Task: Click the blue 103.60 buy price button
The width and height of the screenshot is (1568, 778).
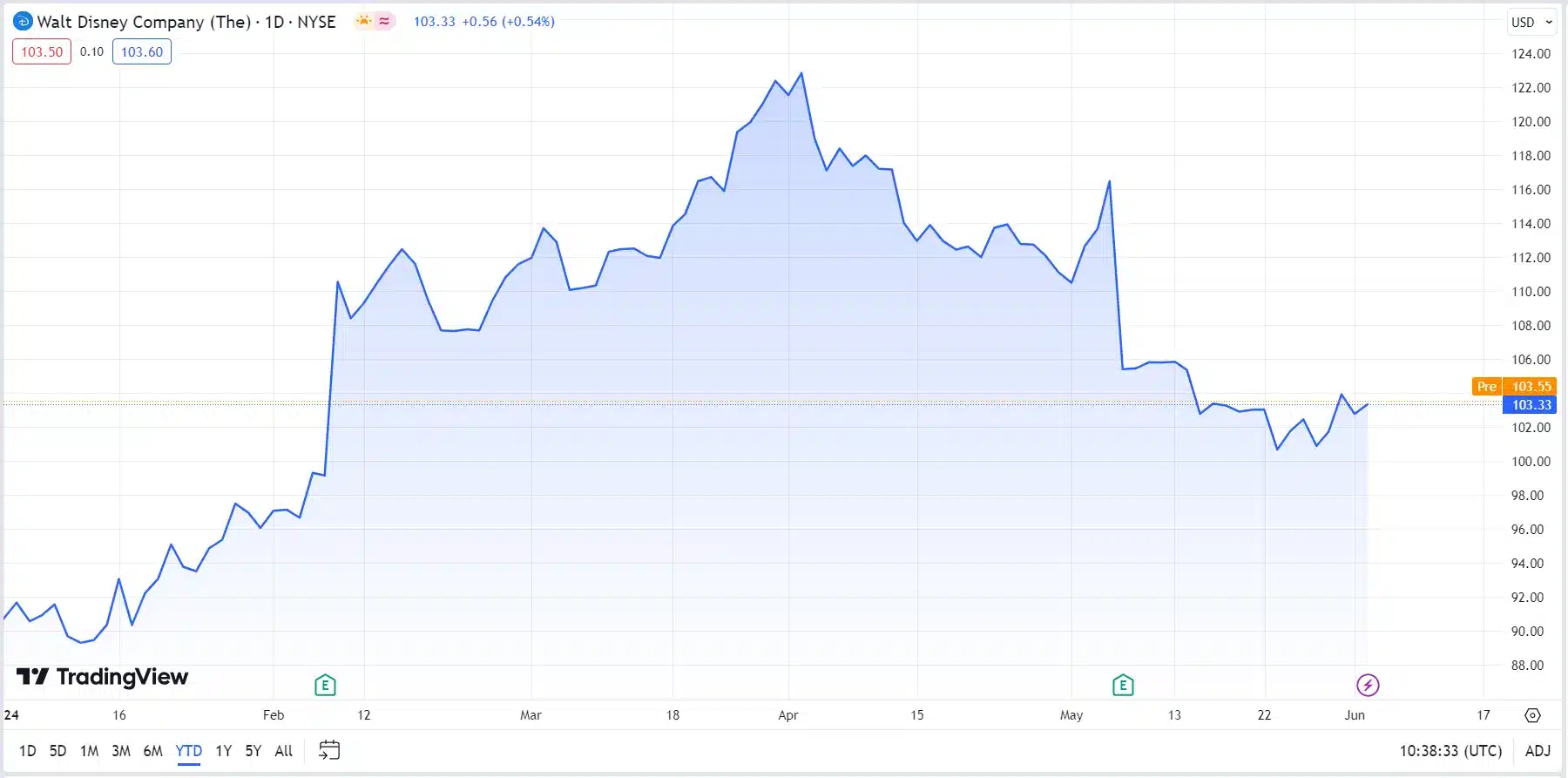Action: click(142, 51)
